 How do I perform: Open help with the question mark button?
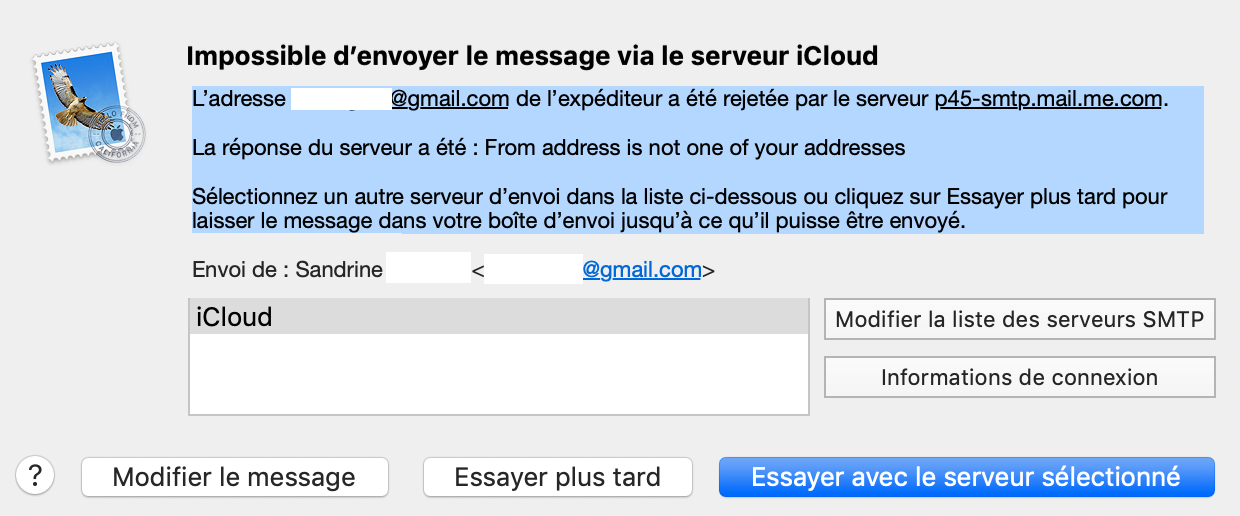tap(36, 475)
